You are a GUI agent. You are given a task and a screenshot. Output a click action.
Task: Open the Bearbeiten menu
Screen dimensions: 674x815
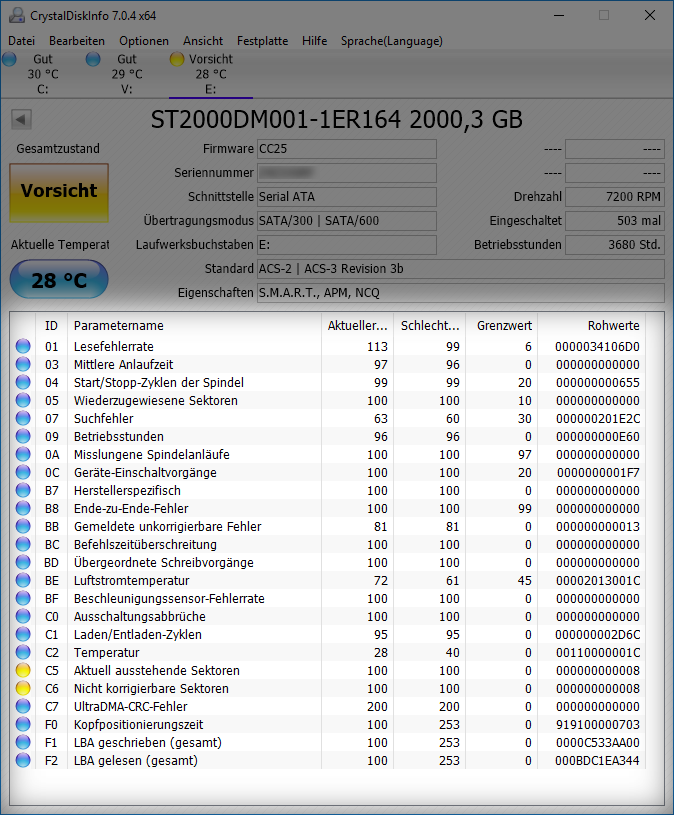77,41
